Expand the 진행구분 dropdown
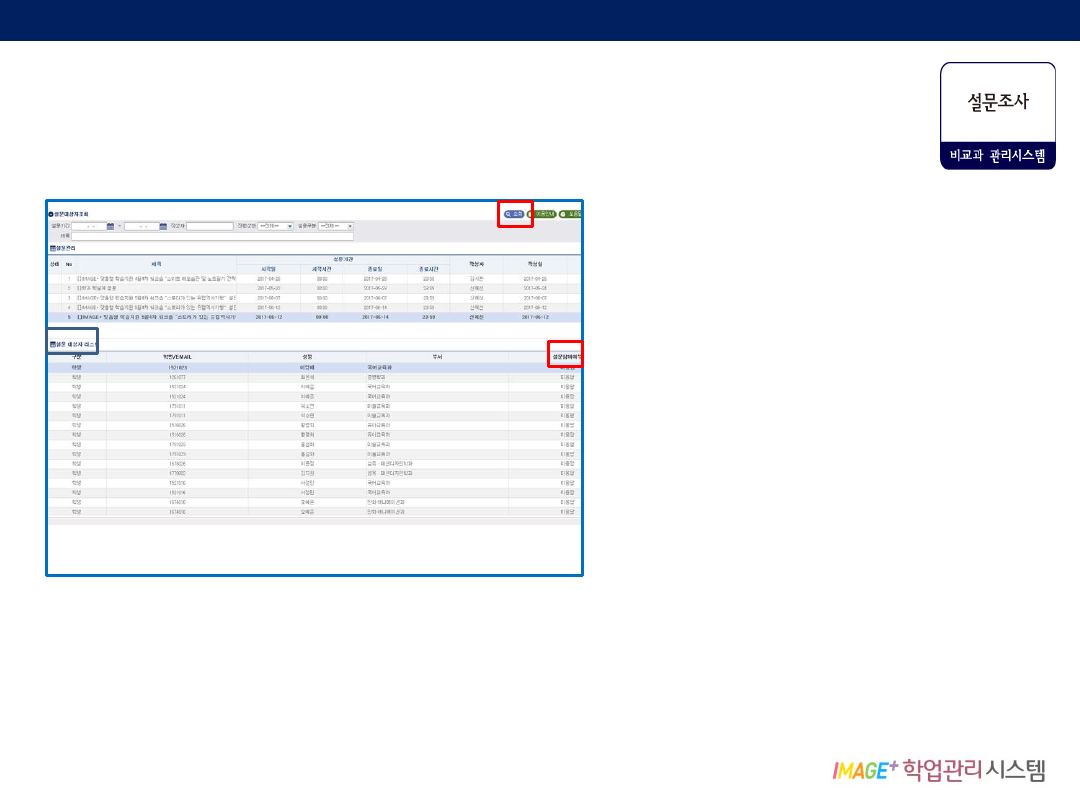This screenshot has width=1080, height=810. tap(275, 226)
